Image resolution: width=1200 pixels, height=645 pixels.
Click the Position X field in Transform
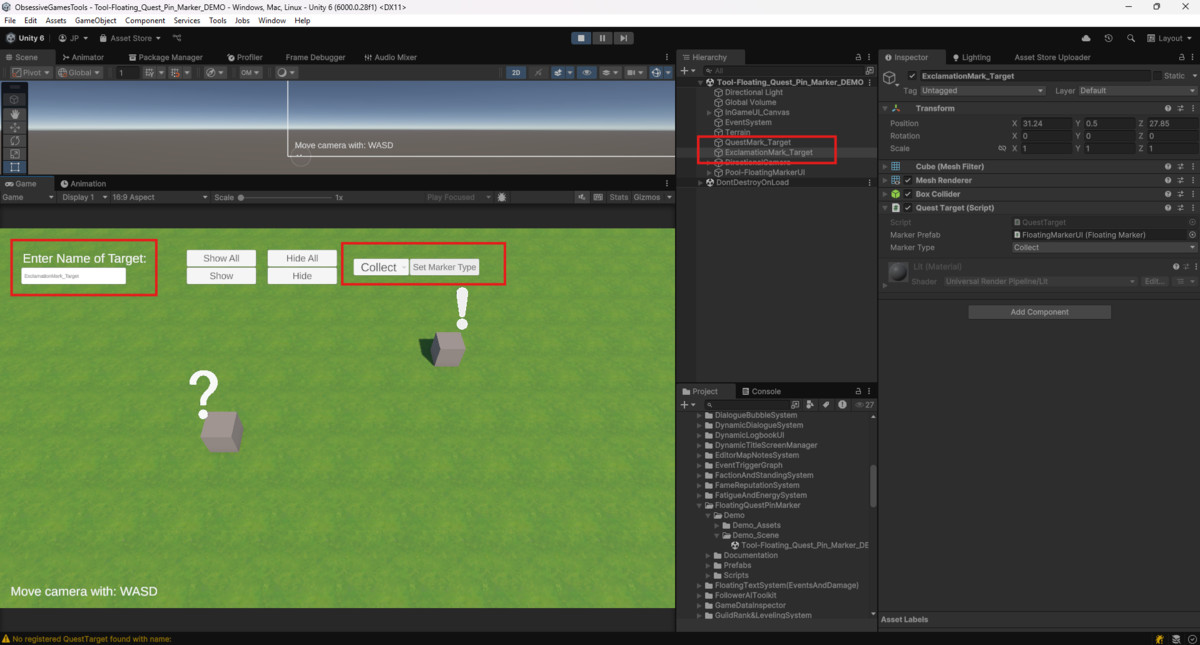(1047, 123)
